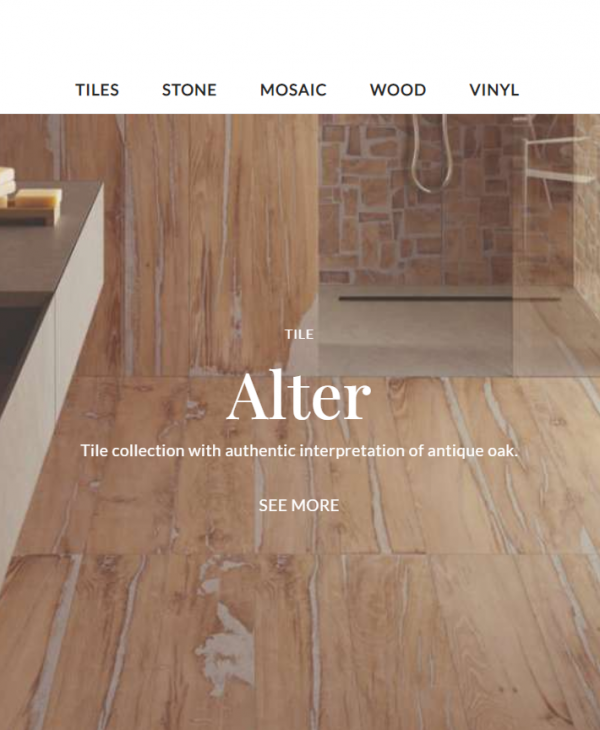Click the antique oak description text
This screenshot has height=730, width=600.
[x=299, y=451]
